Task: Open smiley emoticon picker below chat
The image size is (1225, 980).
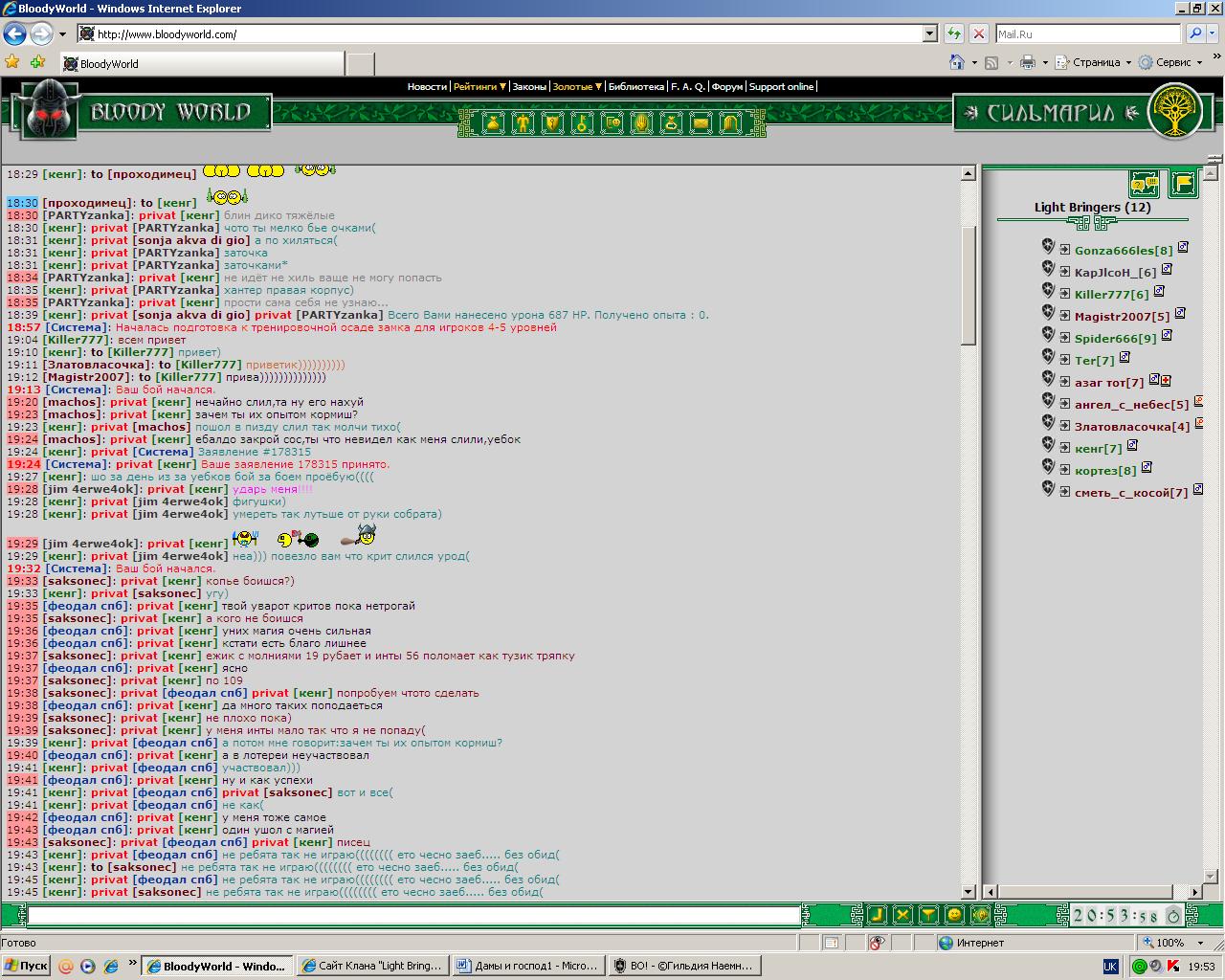Action: (x=953, y=915)
